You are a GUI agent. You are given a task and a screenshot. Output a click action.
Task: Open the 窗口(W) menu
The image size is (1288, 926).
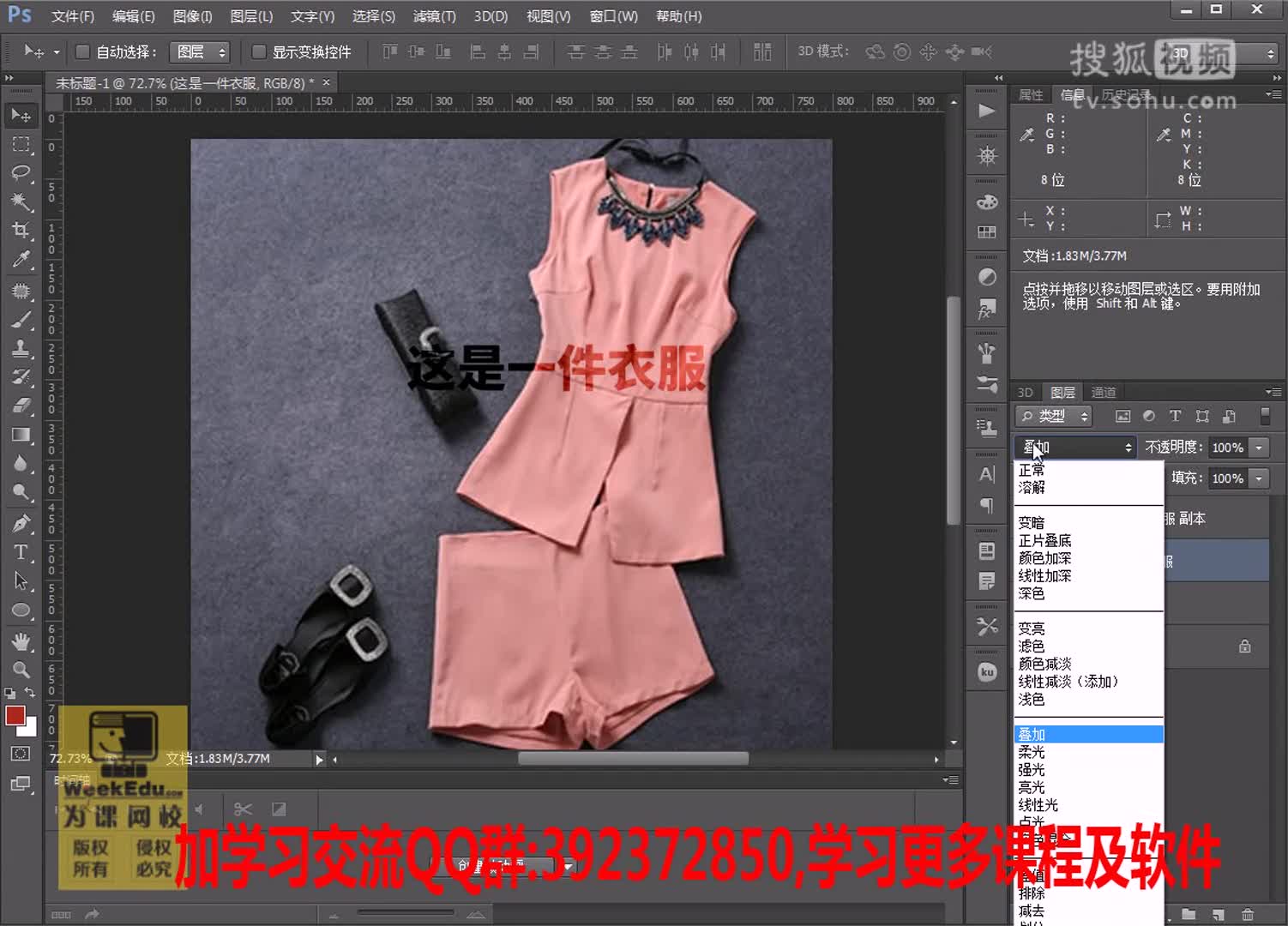point(614,16)
